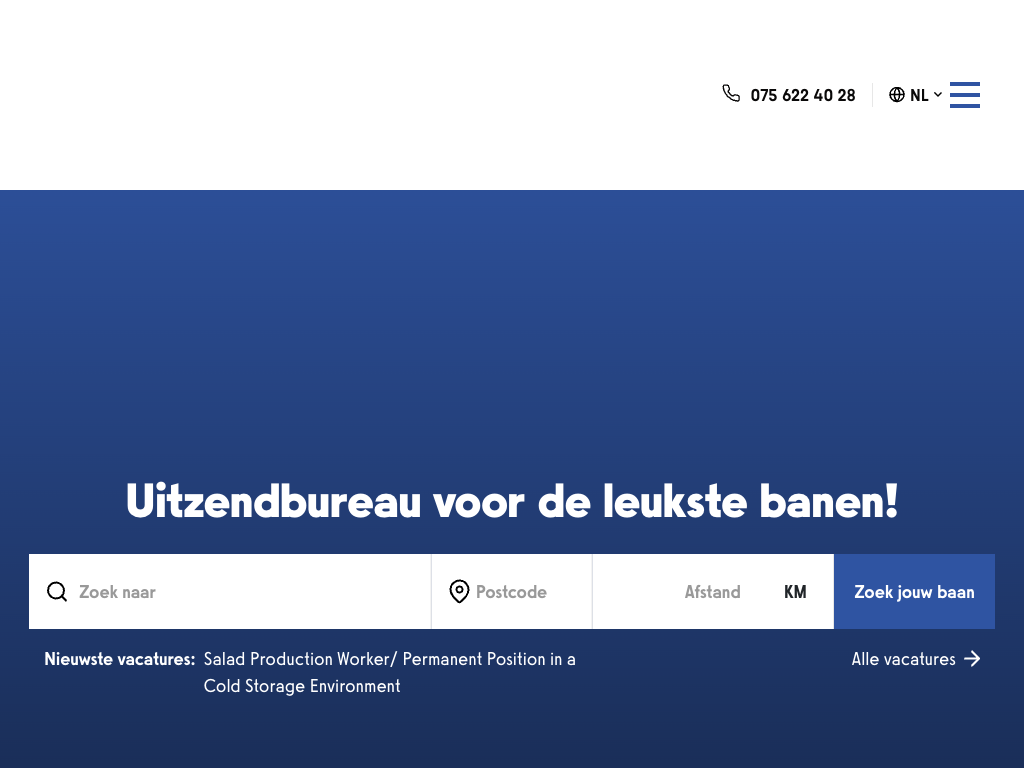The height and width of the screenshot is (768, 1024).
Task: Click the 'Uitzendbureau voor de leukste banen!' heading
Action: point(512,501)
